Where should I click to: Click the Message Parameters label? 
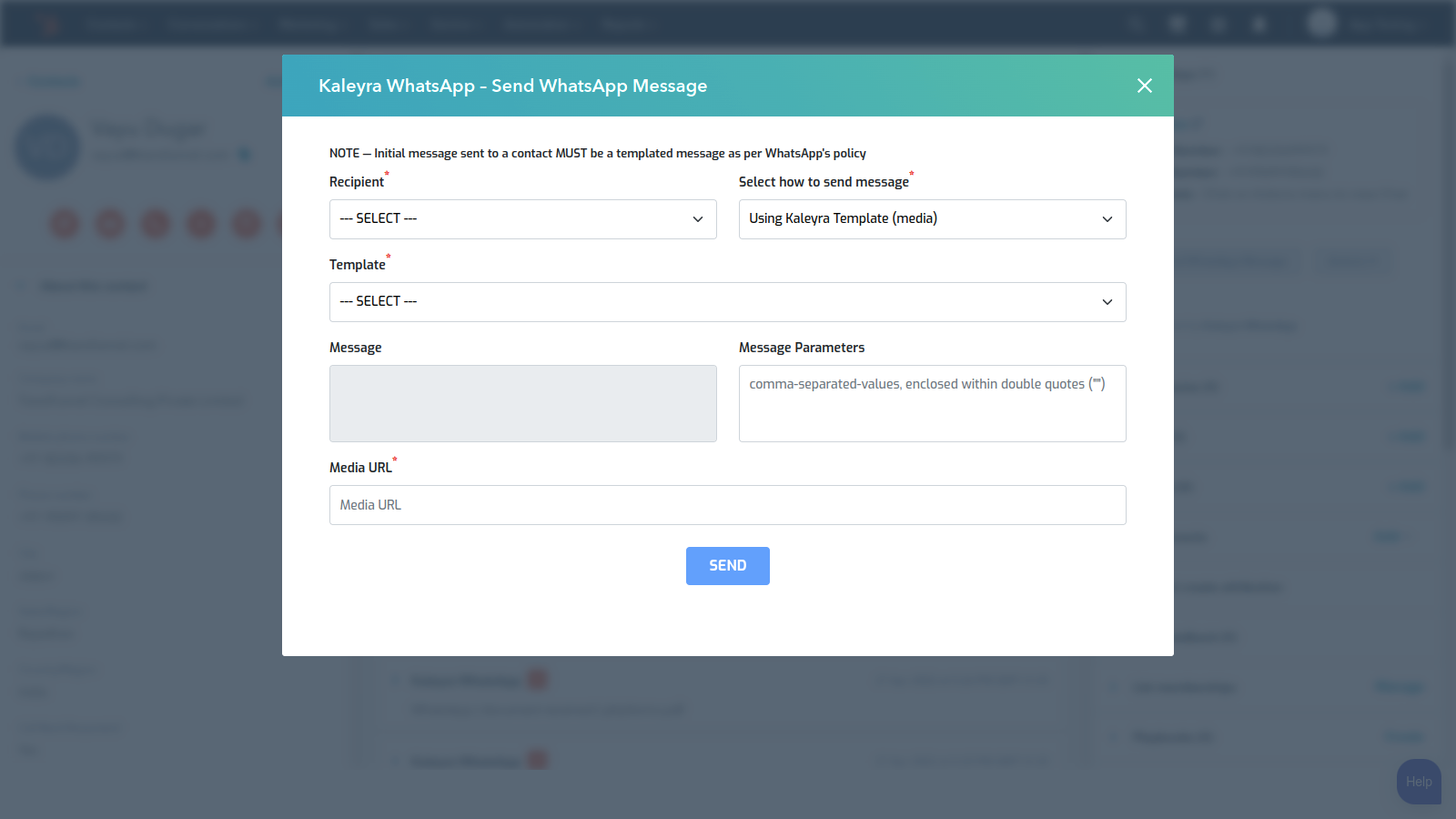click(802, 348)
